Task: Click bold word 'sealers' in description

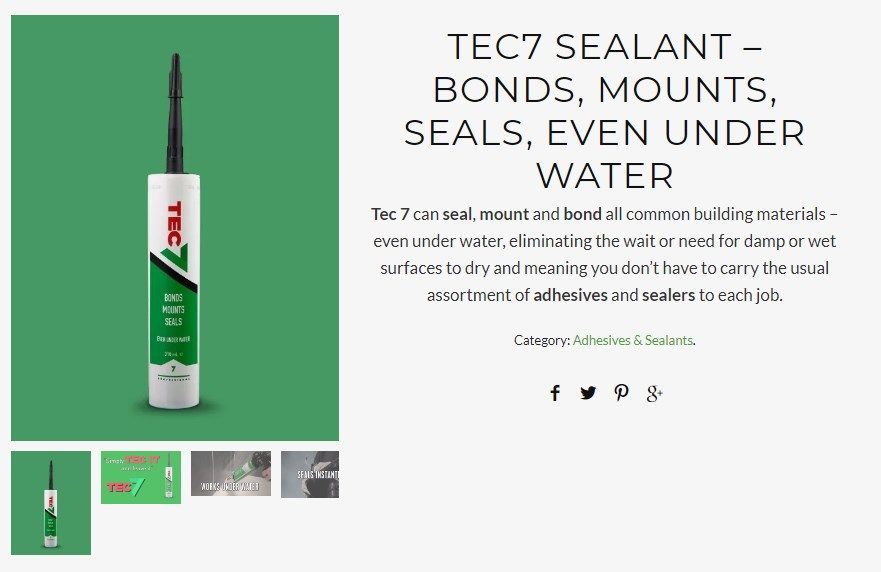Action: (669, 295)
